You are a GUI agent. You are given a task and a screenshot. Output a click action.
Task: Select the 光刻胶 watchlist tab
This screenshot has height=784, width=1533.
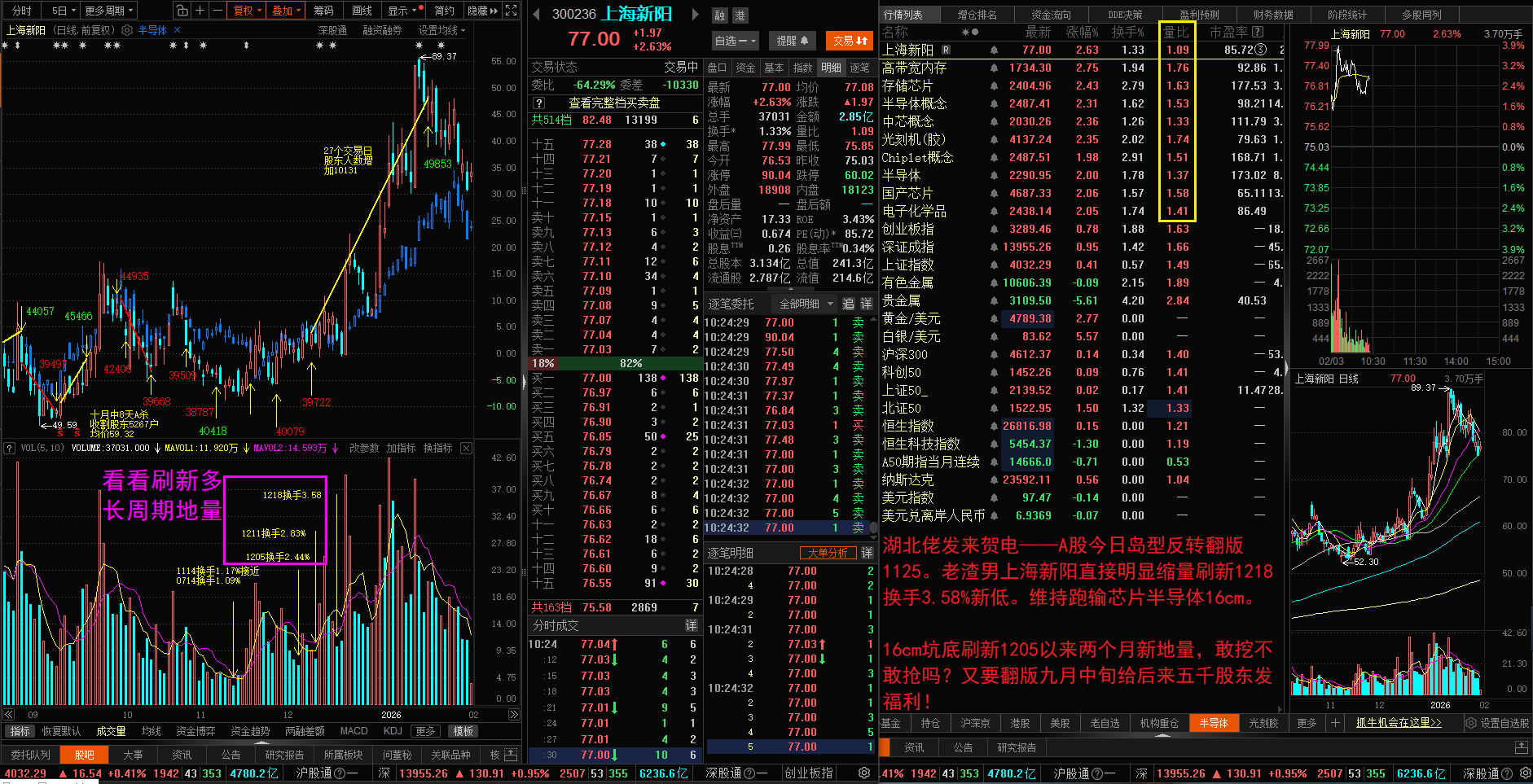click(x=1263, y=723)
